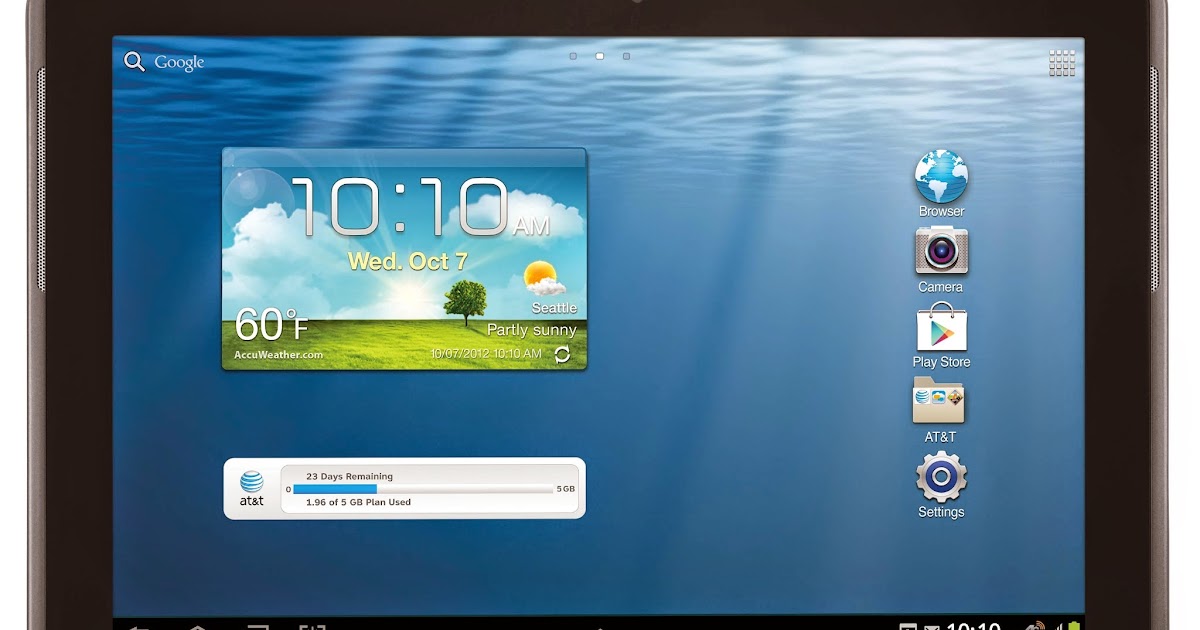The height and width of the screenshot is (630, 1200).
Task: Select the middle home screen page indicator
Action: (x=598, y=57)
